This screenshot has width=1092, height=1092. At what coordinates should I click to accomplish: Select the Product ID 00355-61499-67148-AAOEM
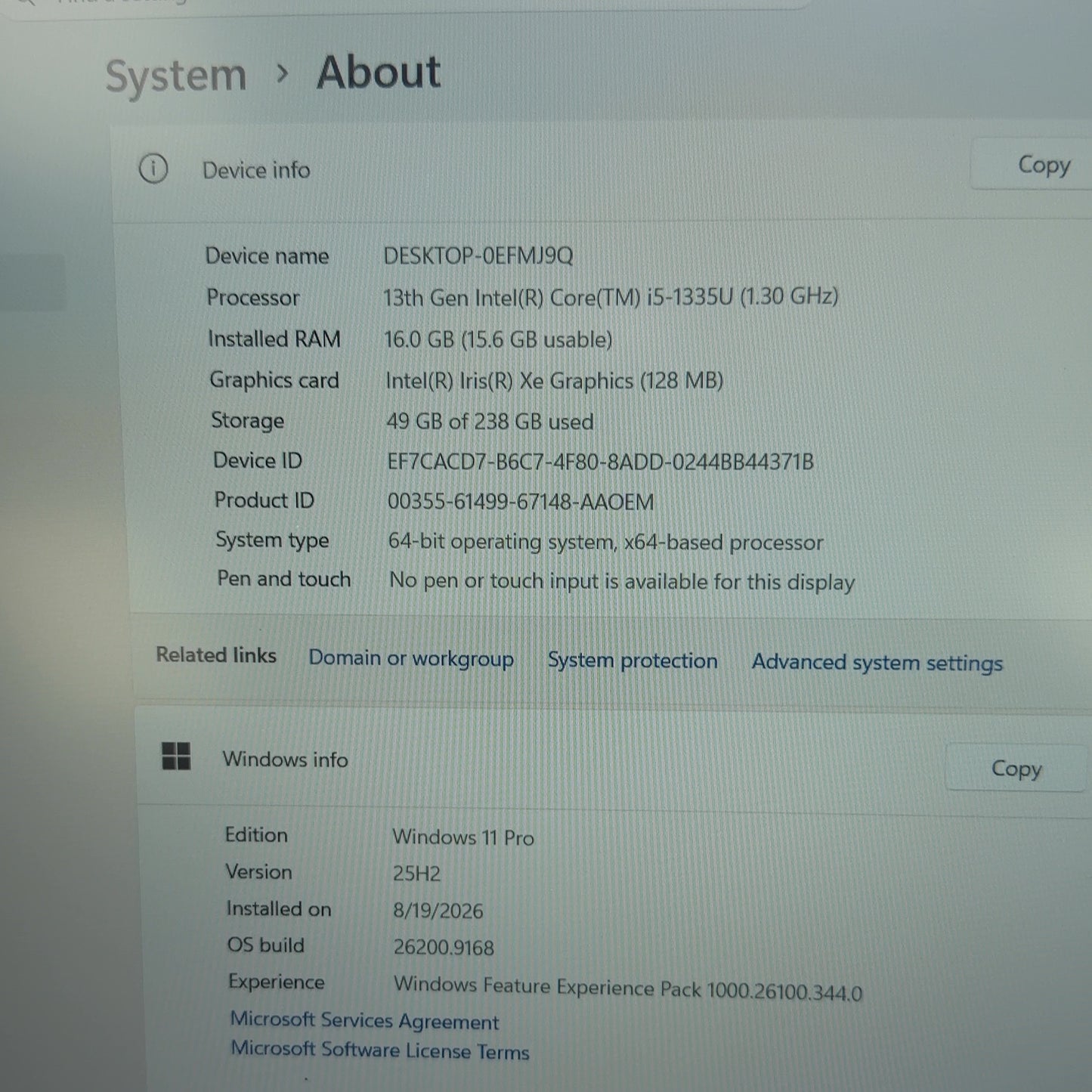click(521, 502)
